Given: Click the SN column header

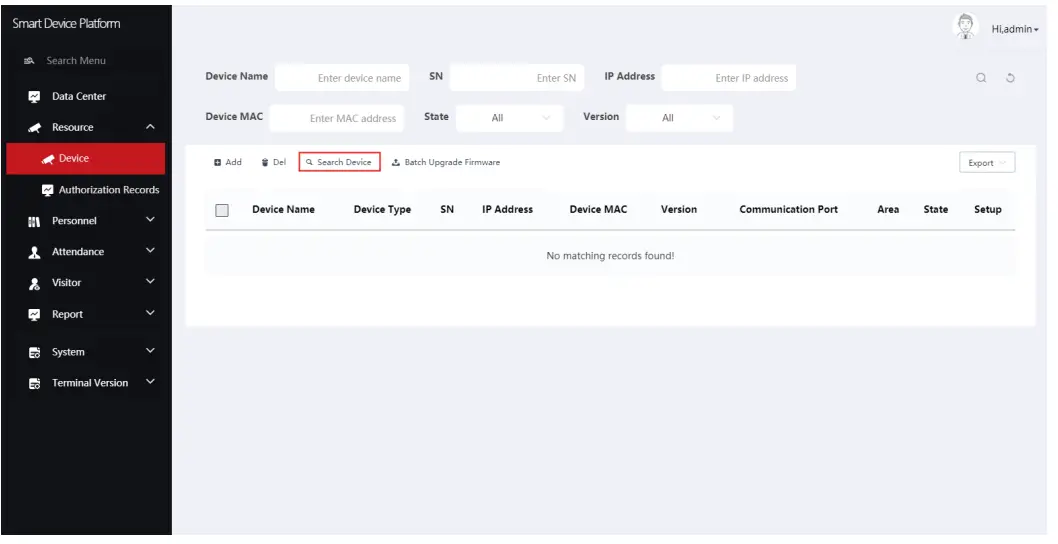Looking at the screenshot, I should 447,210.
